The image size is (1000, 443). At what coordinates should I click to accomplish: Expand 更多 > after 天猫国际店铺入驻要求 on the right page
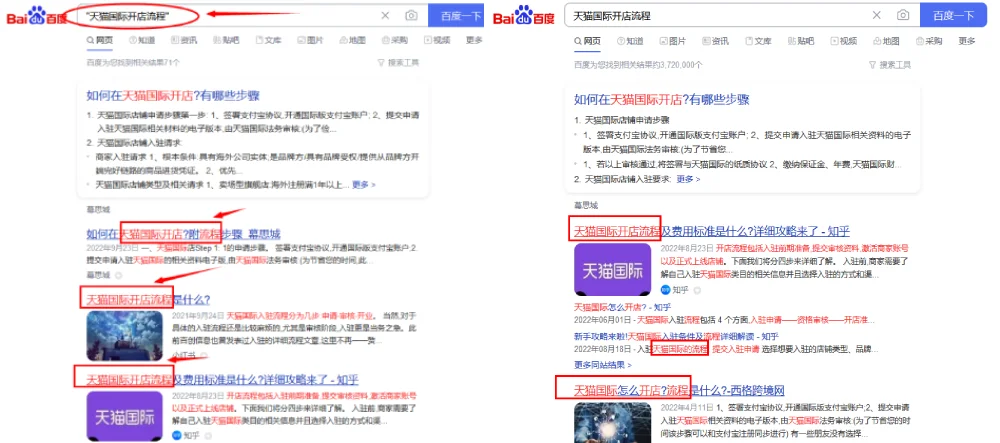click(688, 179)
